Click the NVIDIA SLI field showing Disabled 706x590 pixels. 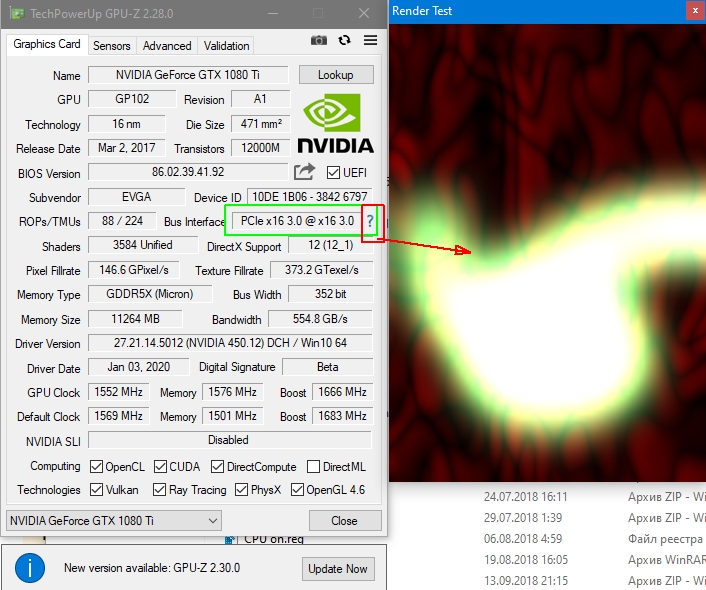pyautogui.click(x=230, y=440)
